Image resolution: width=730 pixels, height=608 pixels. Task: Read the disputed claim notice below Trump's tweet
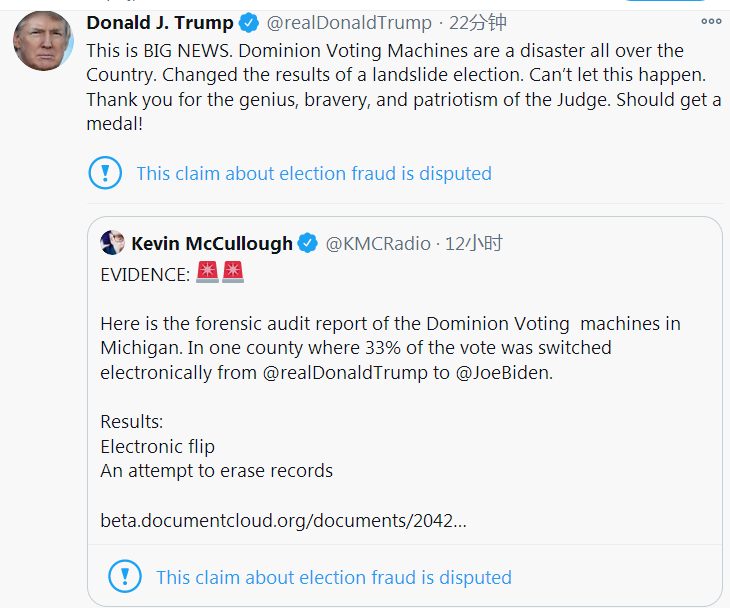click(x=314, y=173)
